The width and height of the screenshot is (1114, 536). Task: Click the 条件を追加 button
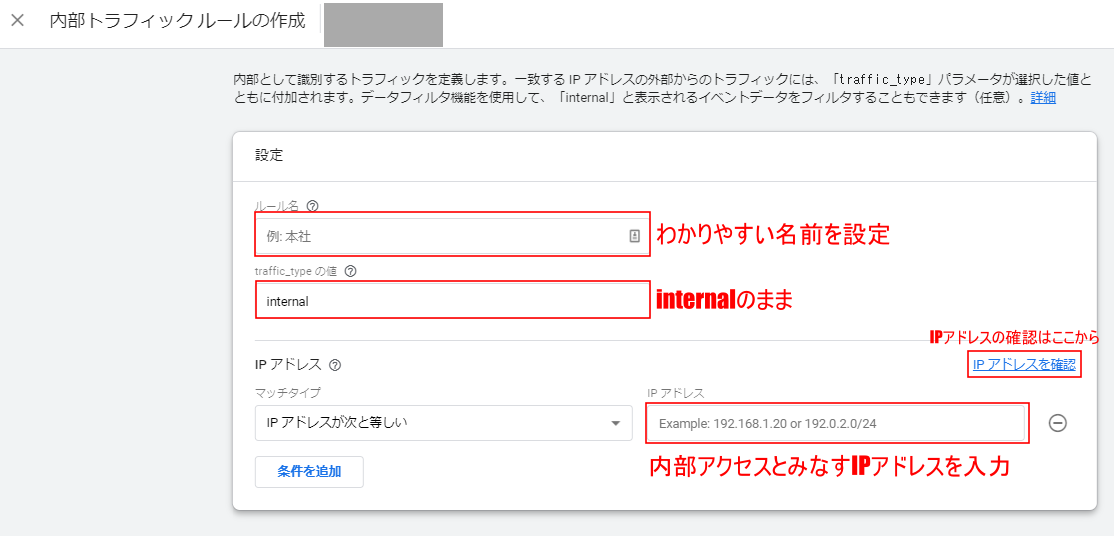click(x=309, y=471)
